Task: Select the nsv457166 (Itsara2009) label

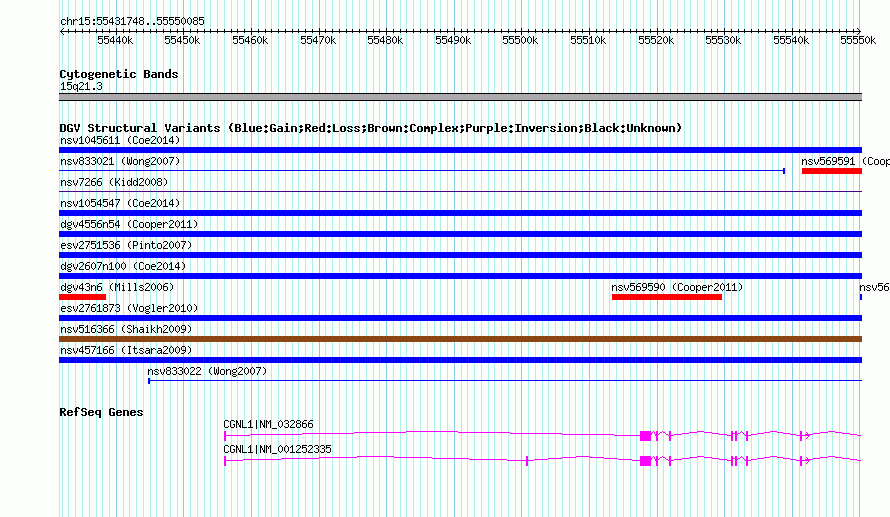Action: (x=126, y=350)
